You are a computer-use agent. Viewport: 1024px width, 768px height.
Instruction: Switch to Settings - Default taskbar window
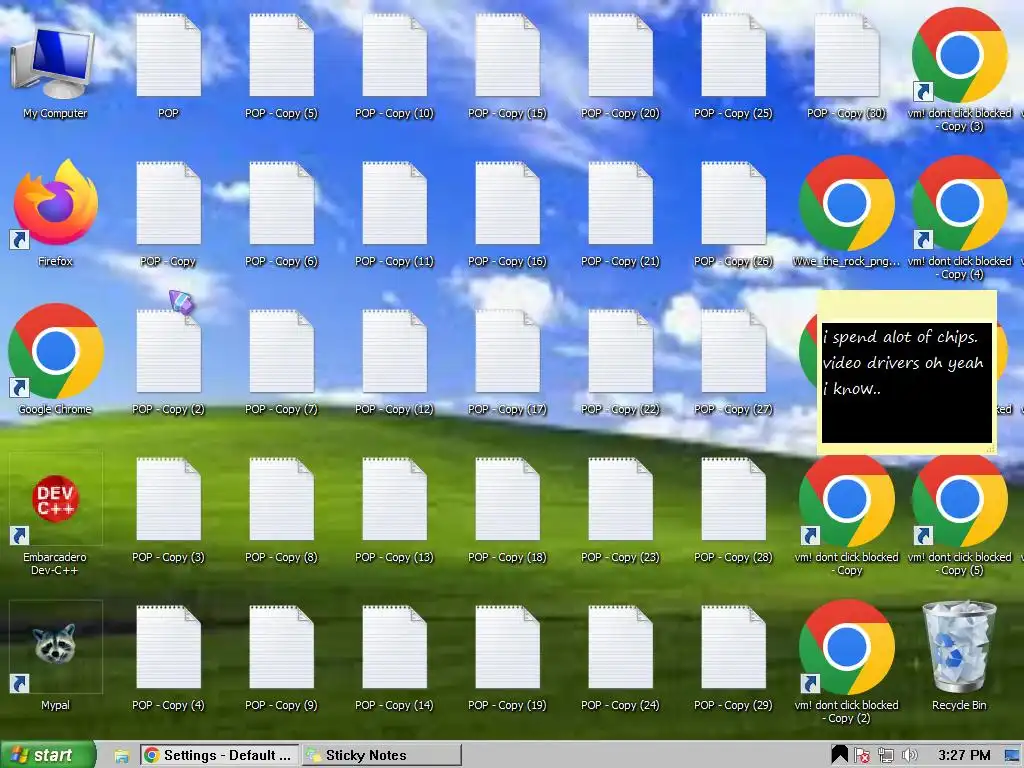click(219, 755)
